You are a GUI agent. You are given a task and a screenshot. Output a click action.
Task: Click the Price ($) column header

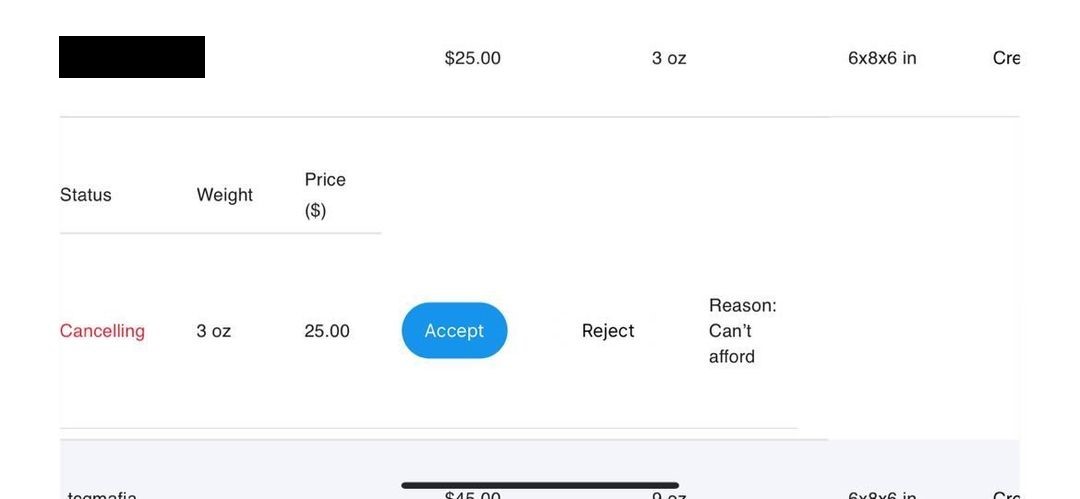pyautogui.click(x=325, y=194)
